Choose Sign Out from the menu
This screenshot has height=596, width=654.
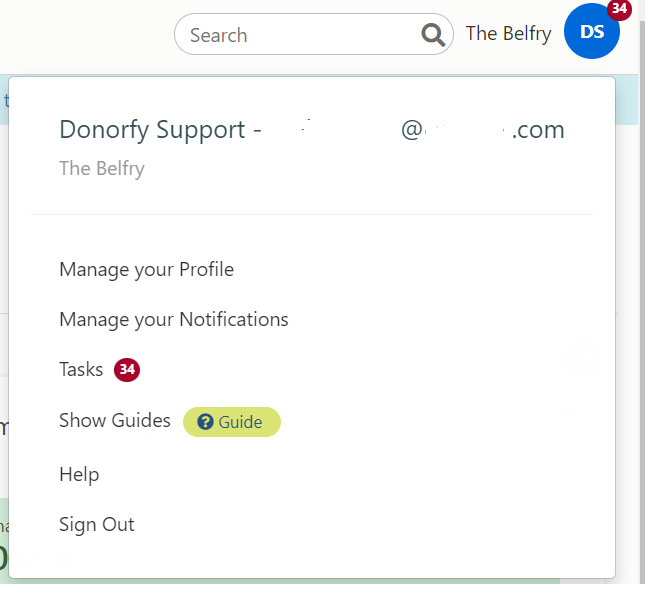[x=97, y=525]
